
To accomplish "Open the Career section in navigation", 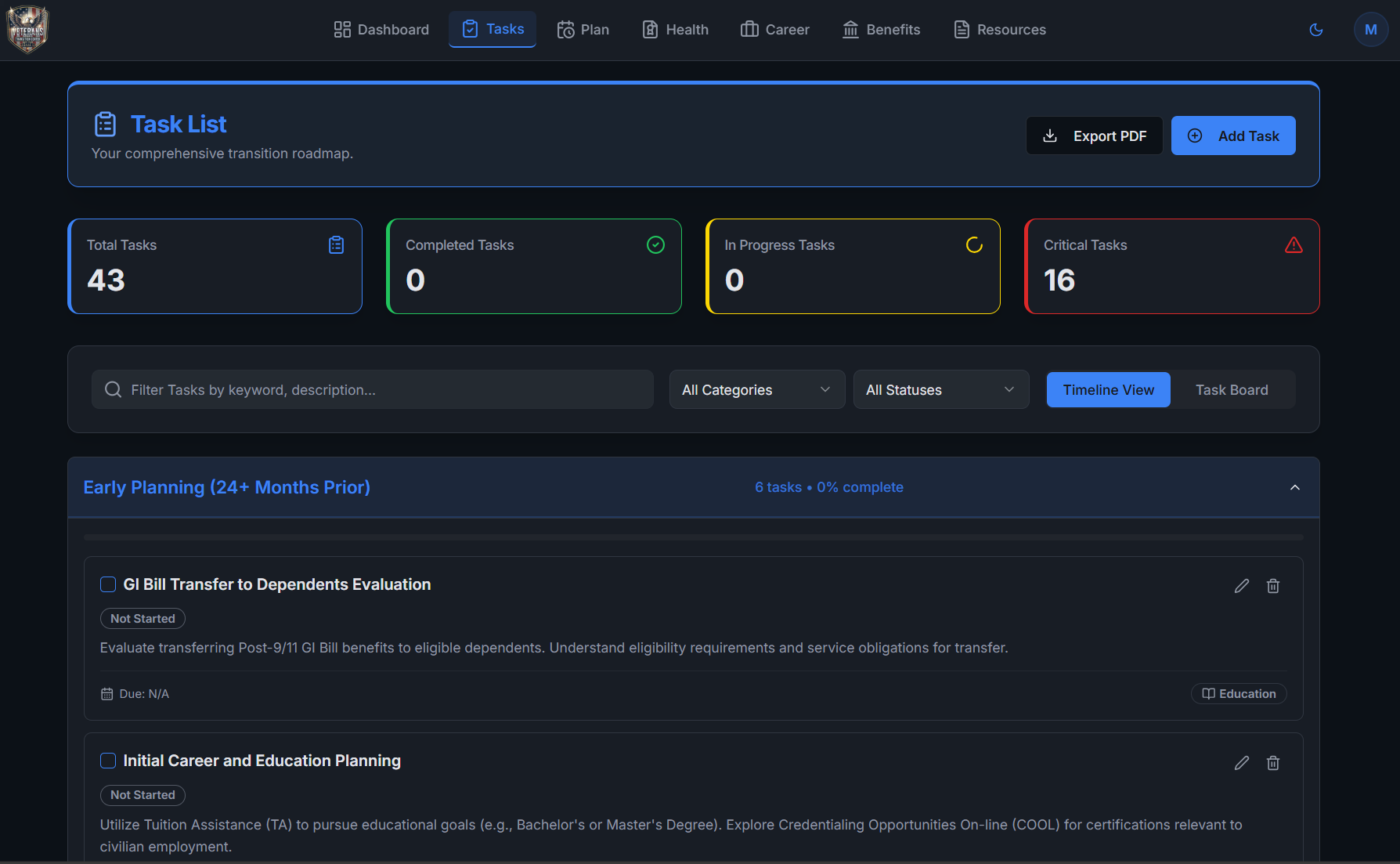I will click(774, 29).
